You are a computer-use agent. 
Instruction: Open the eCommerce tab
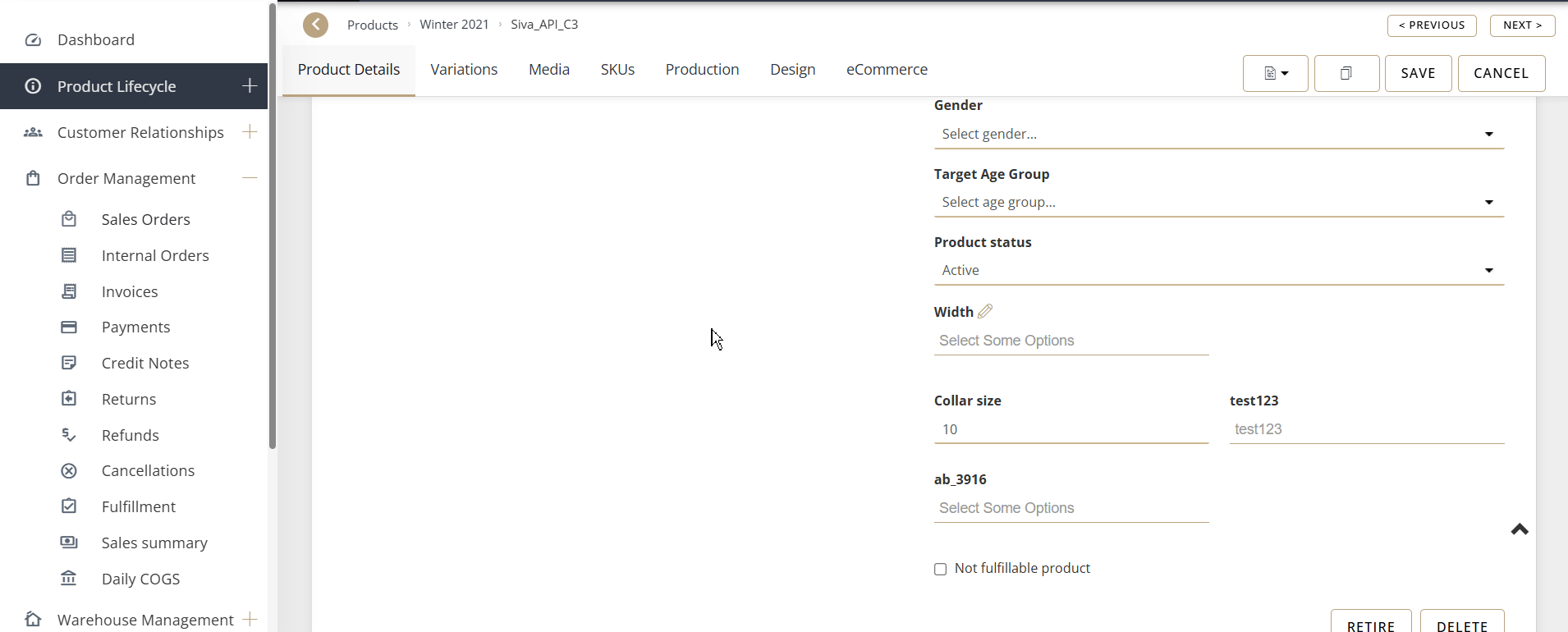tap(887, 70)
